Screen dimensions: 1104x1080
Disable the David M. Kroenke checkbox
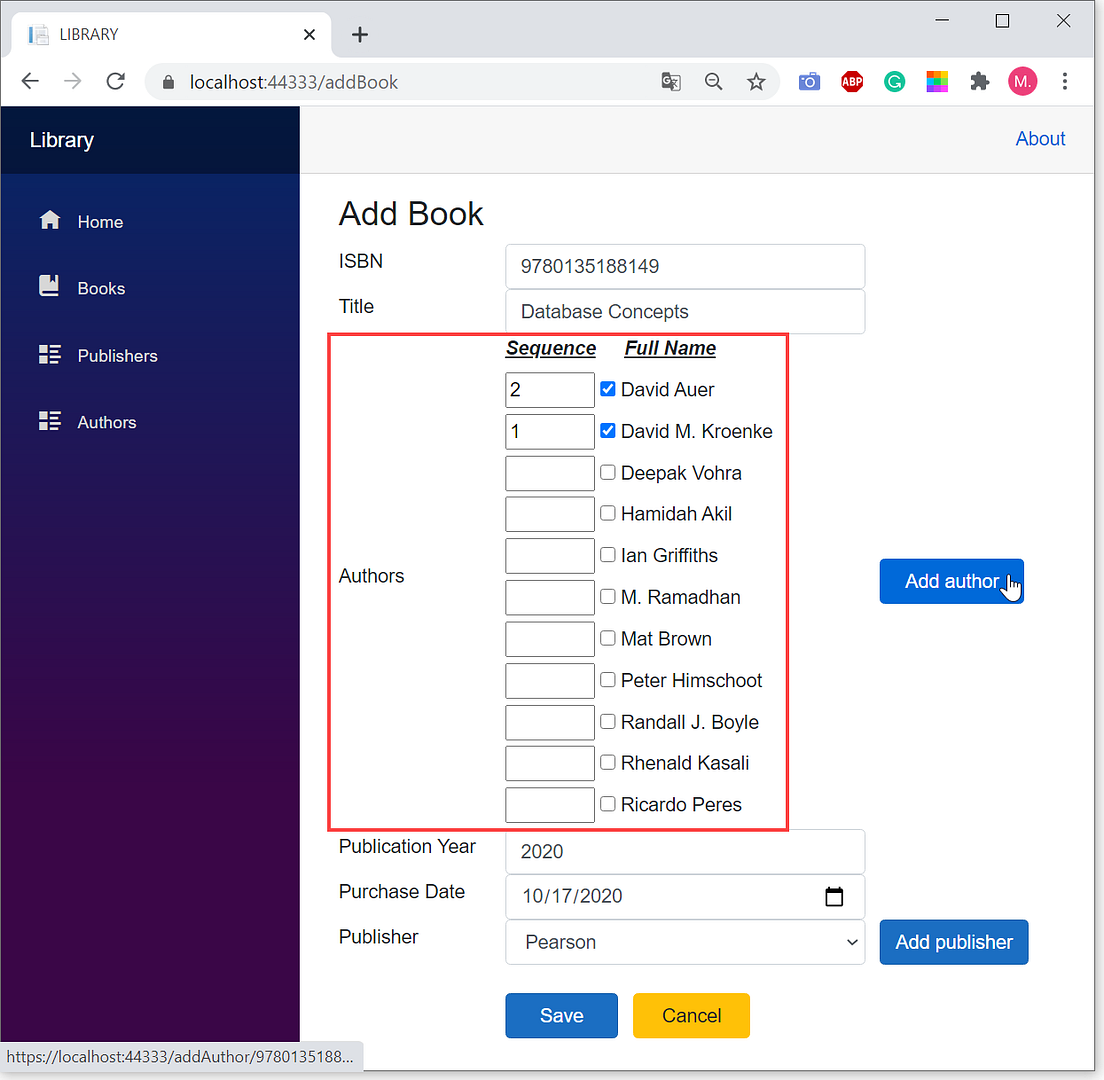click(x=607, y=430)
